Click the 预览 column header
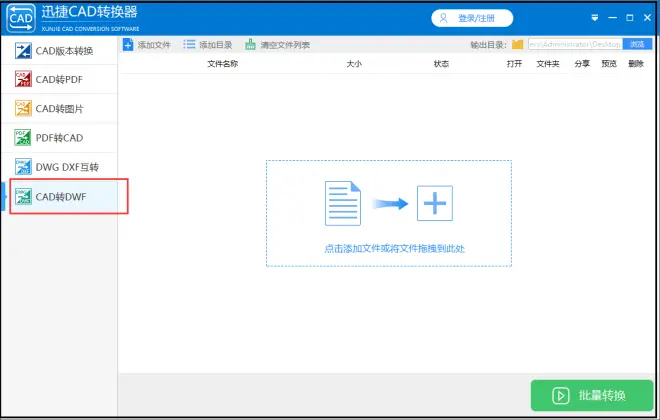 coord(609,64)
